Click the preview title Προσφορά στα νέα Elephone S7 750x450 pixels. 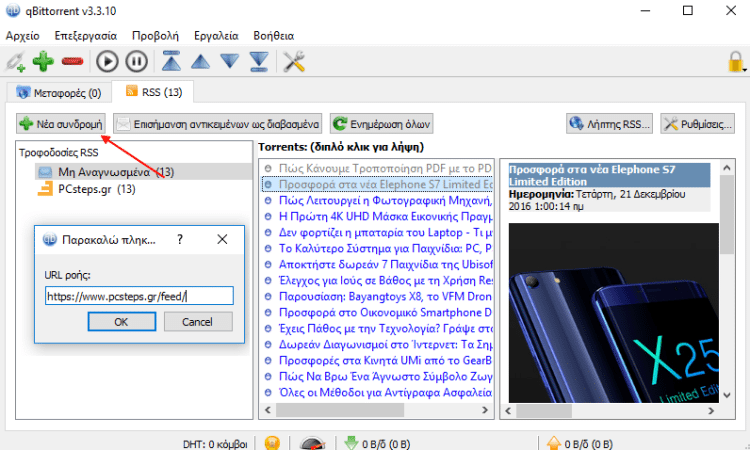(x=609, y=176)
